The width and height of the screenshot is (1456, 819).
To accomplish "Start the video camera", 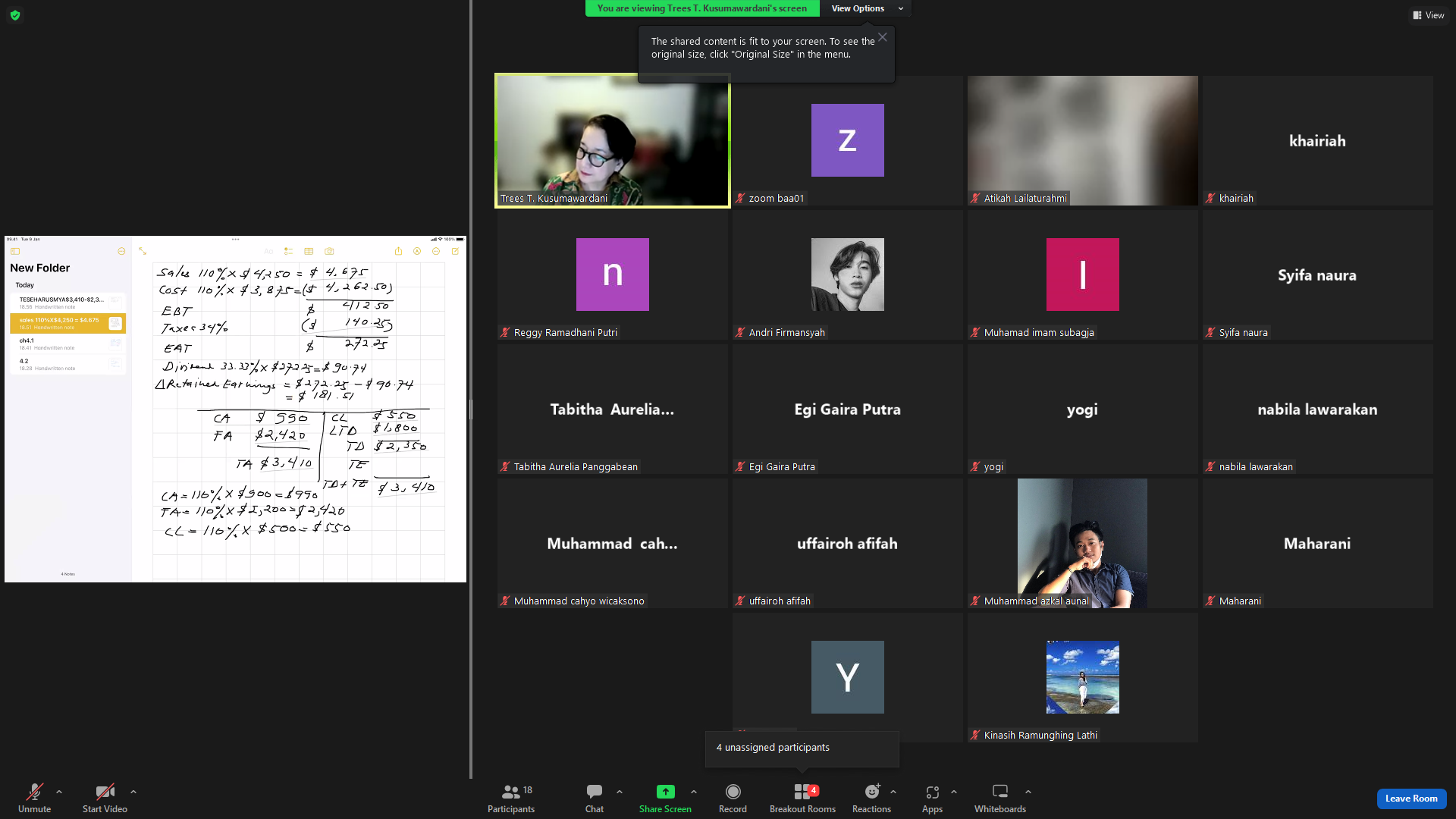I will (x=105, y=799).
